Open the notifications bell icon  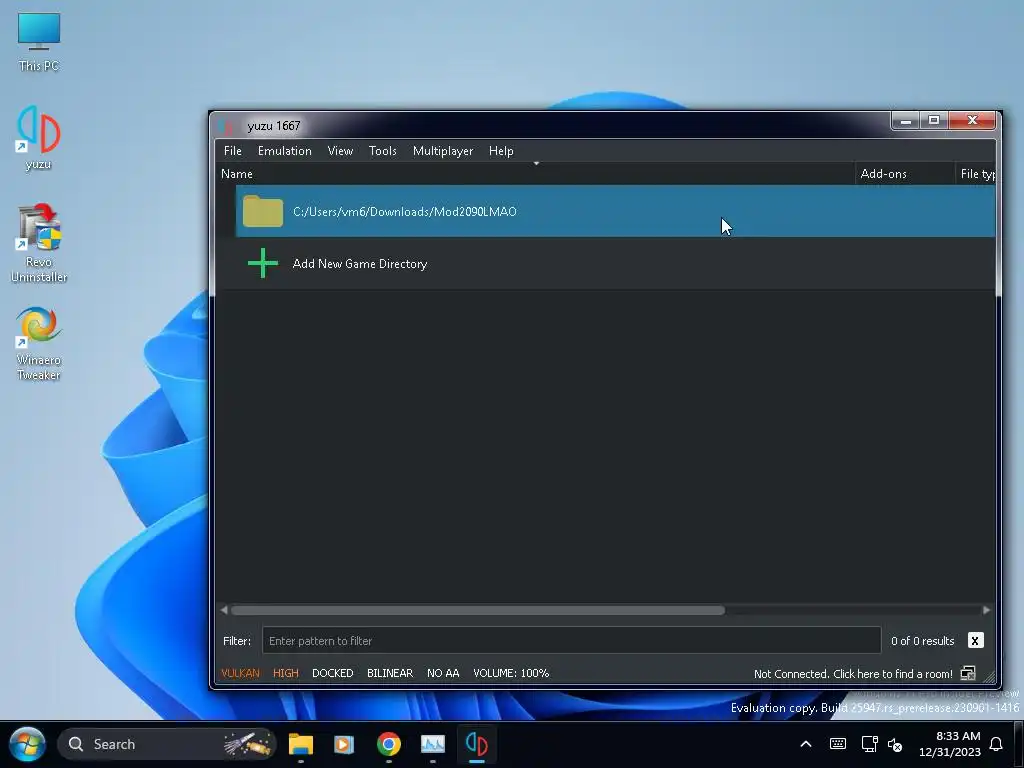click(x=996, y=744)
